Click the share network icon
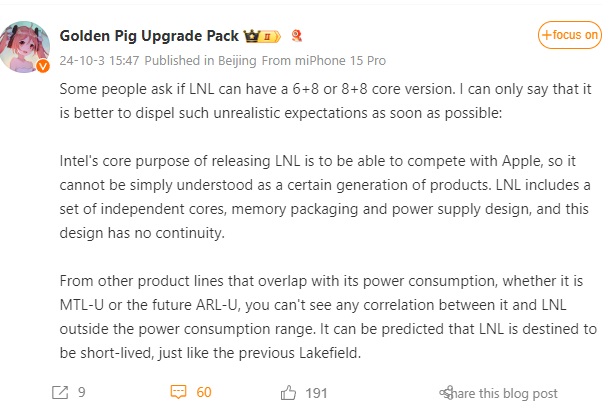 pyautogui.click(x=447, y=393)
